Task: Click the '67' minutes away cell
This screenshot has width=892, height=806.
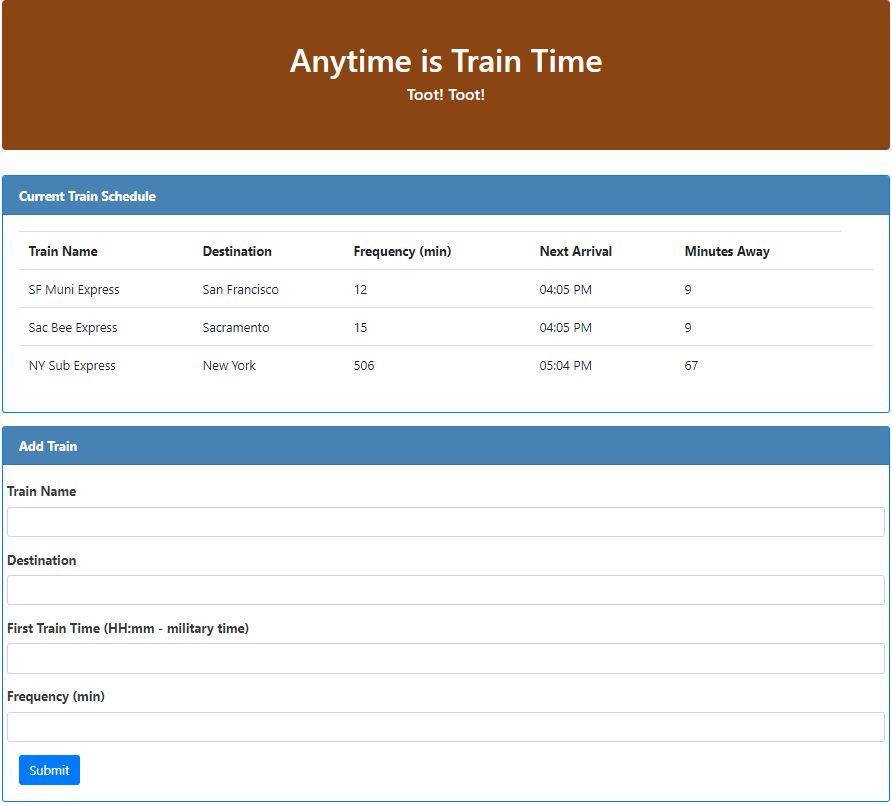Action: tap(691, 365)
